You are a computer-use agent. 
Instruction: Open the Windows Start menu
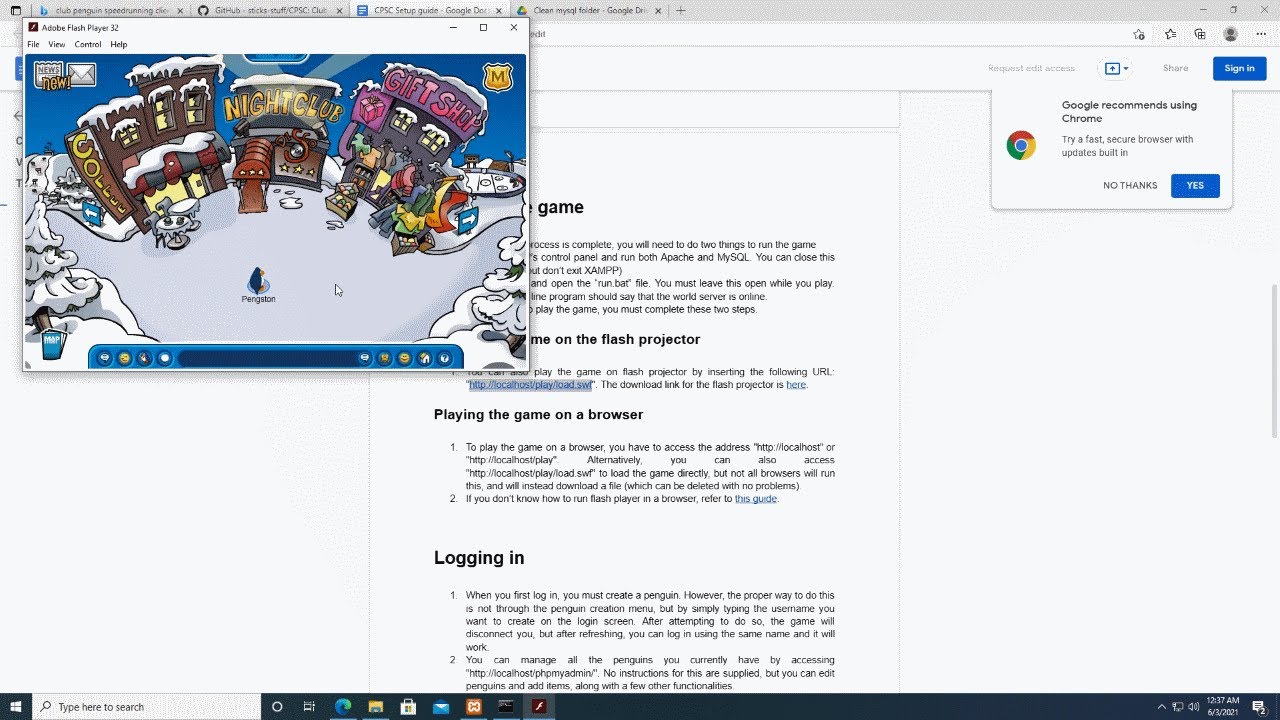point(16,707)
